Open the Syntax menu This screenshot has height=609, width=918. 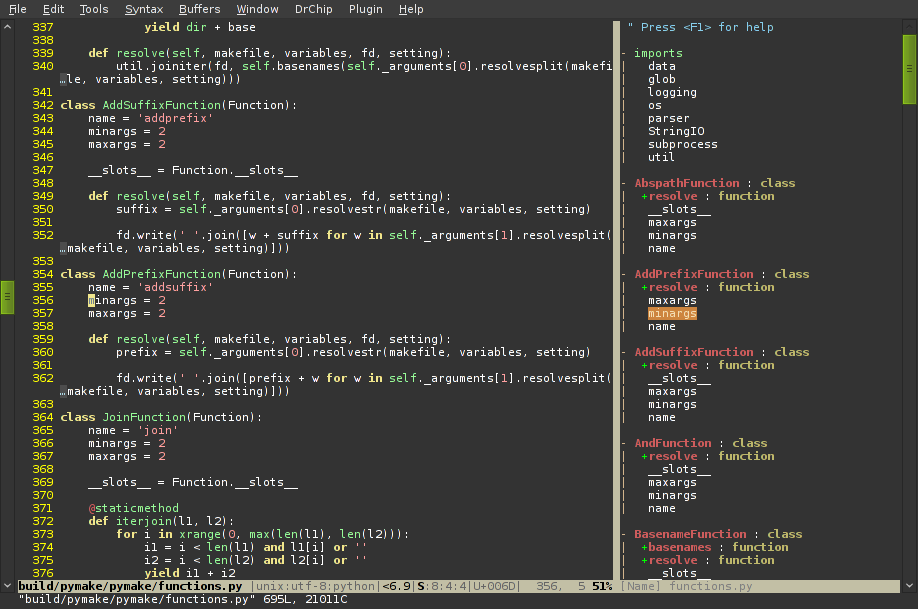(144, 9)
